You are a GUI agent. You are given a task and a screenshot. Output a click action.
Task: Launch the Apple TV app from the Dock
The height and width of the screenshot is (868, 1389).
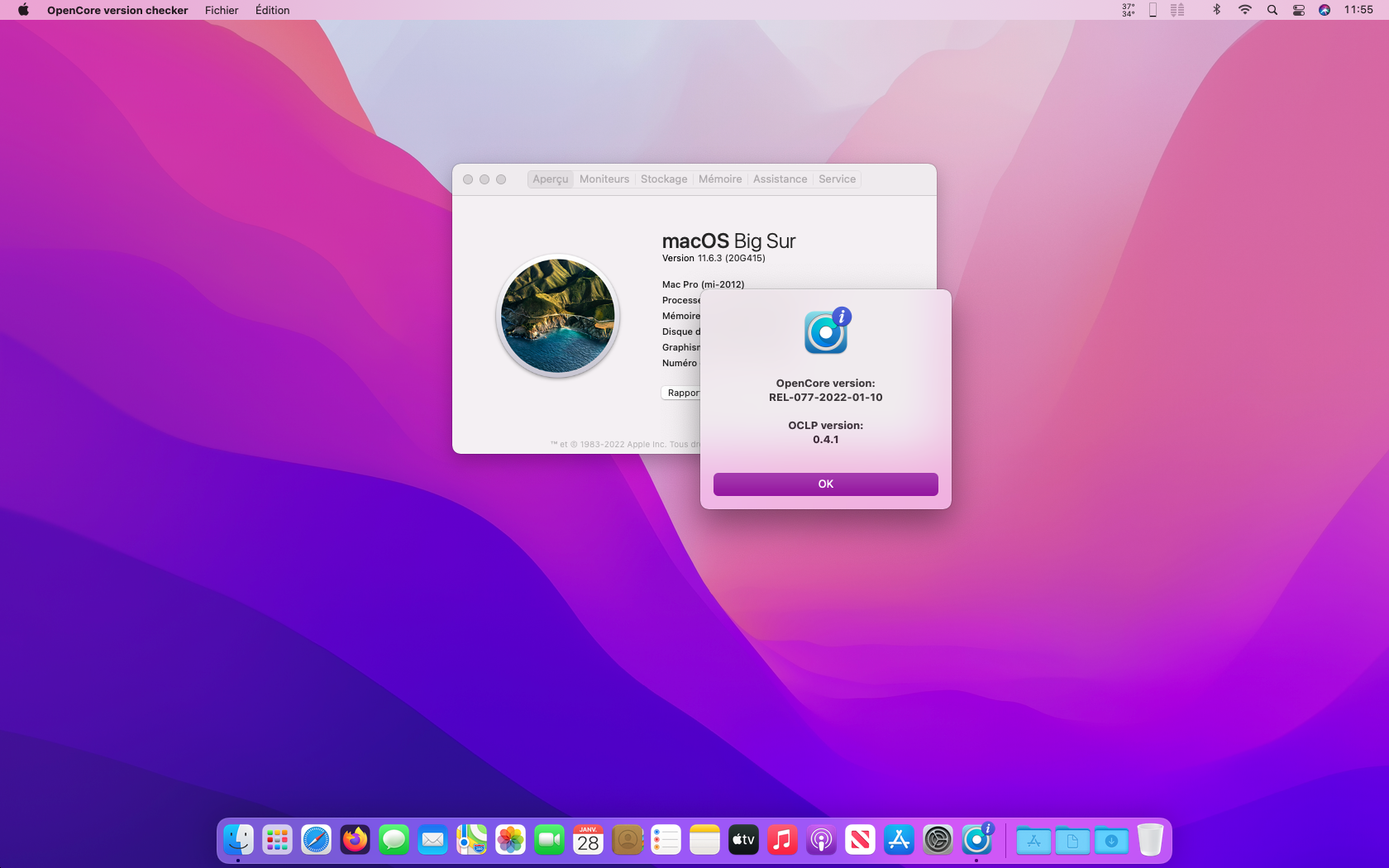click(x=744, y=841)
